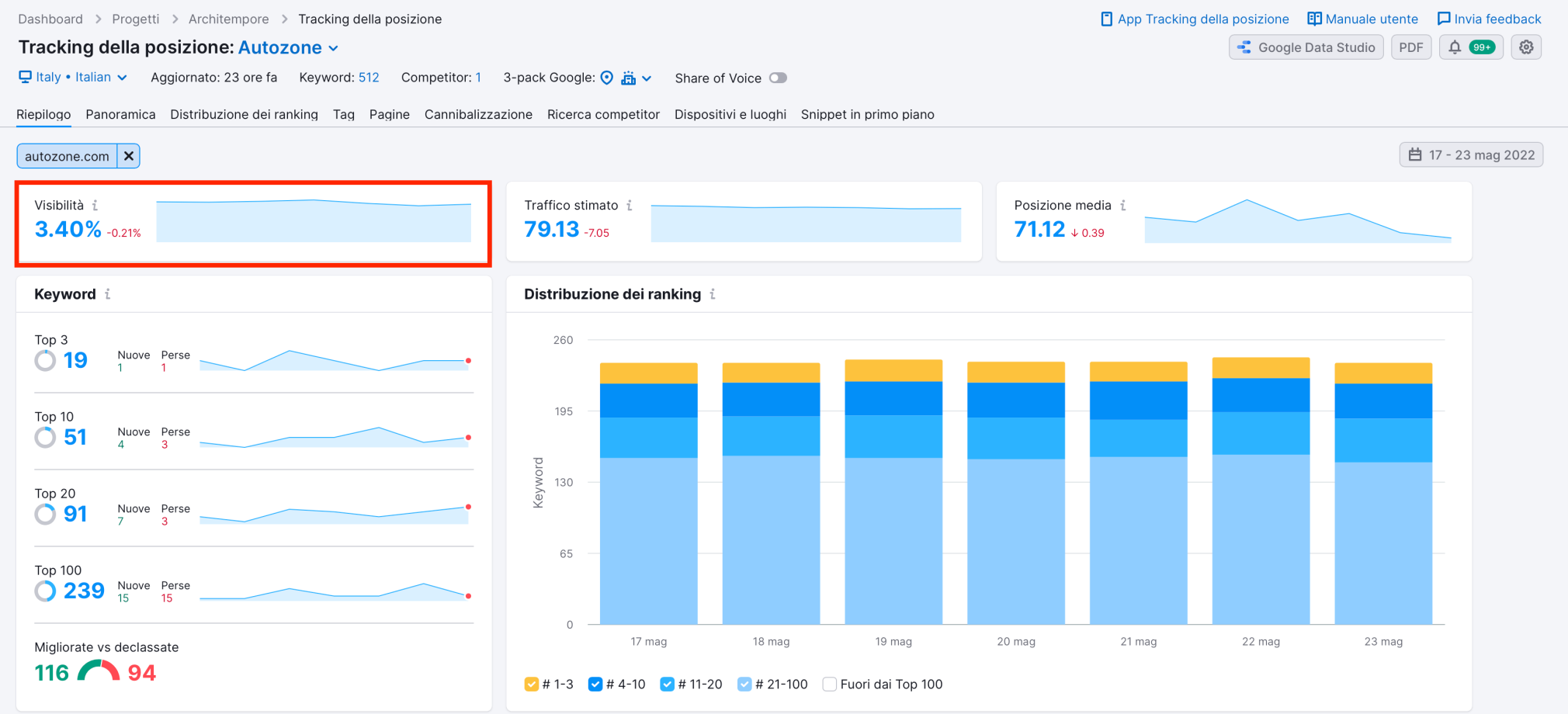
Task: Click the Google Data Studio button
Action: 1306,47
